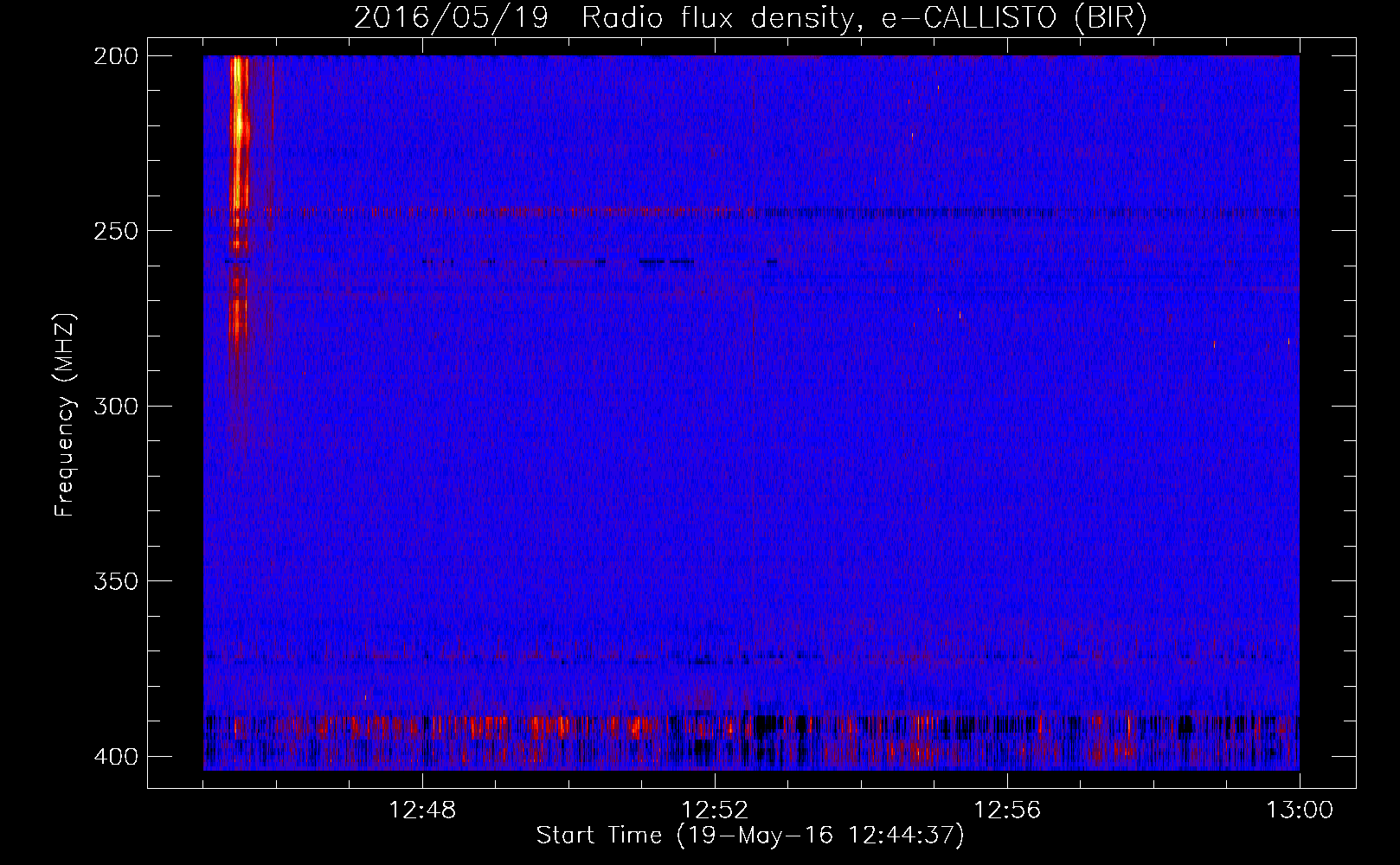This screenshot has height=865, width=1400.
Task: Click the 200 frequency tick label
Action: pyautogui.click(x=115, y=56)
